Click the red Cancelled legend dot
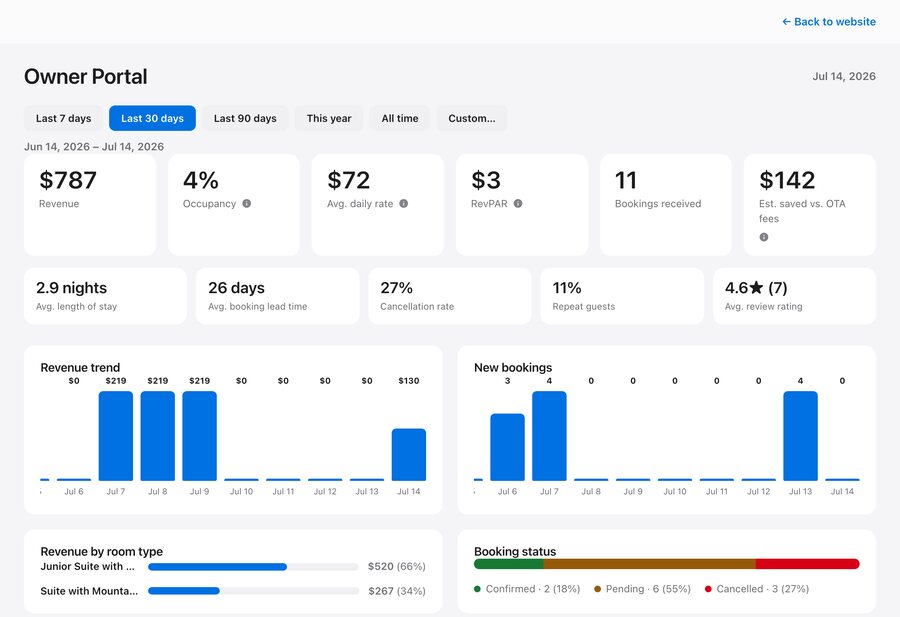This screenshot has width=900, height=617. pos(708,589)
